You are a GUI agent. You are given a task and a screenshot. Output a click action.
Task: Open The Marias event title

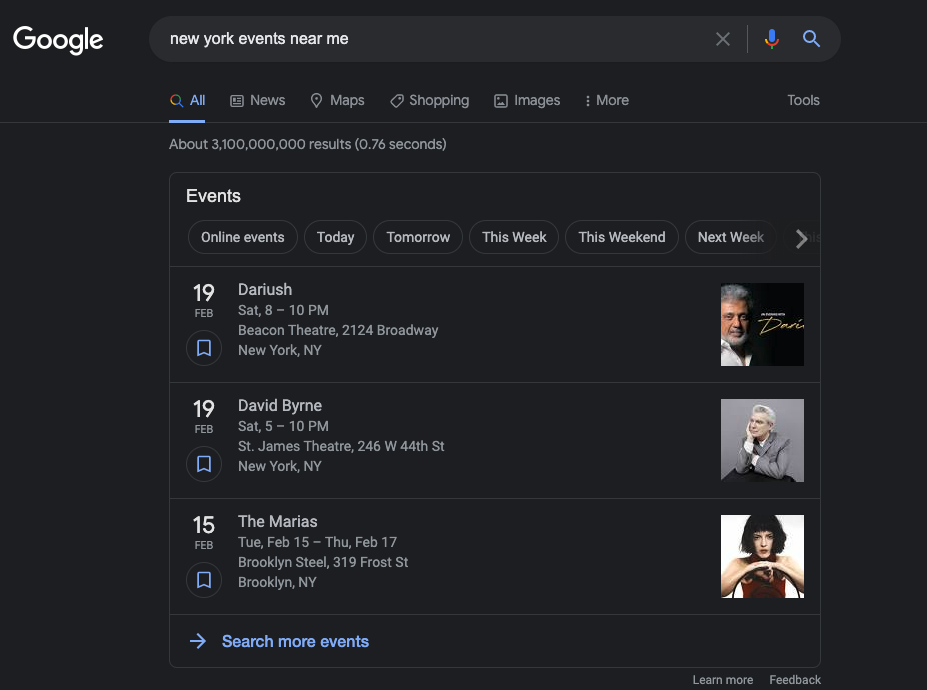click(x=277, y=521)
